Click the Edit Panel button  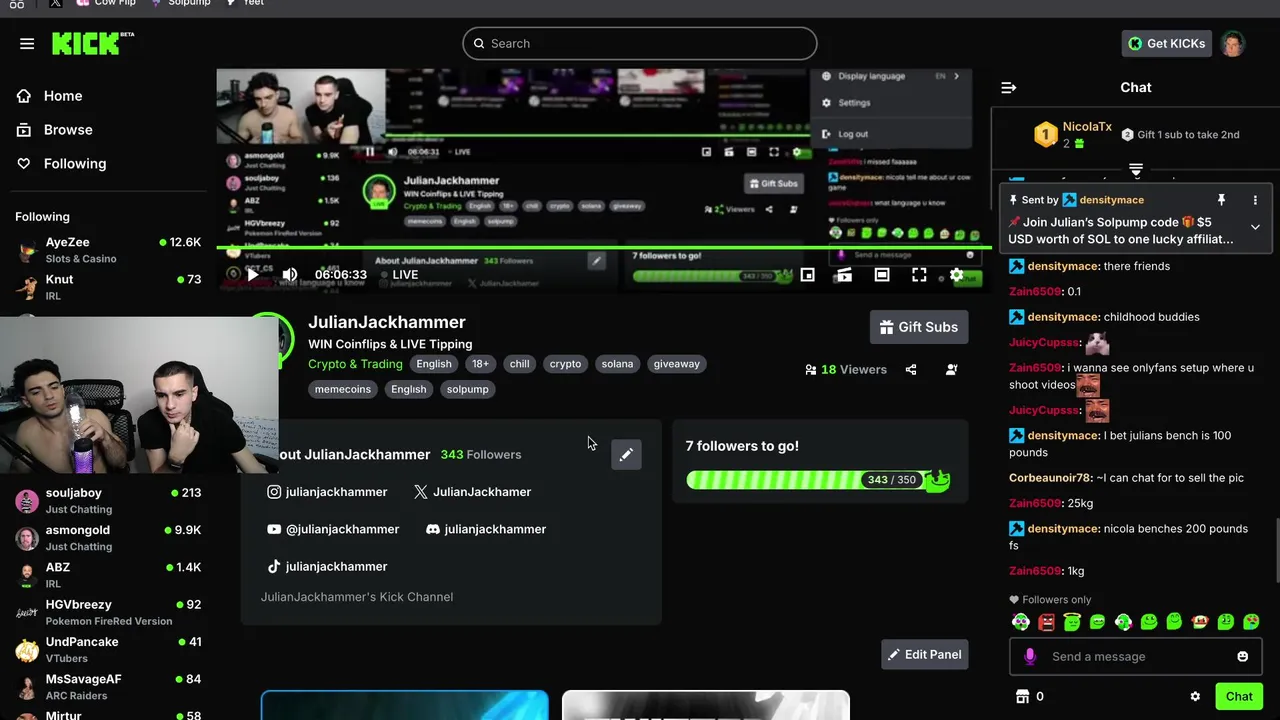tap(925, 655)
